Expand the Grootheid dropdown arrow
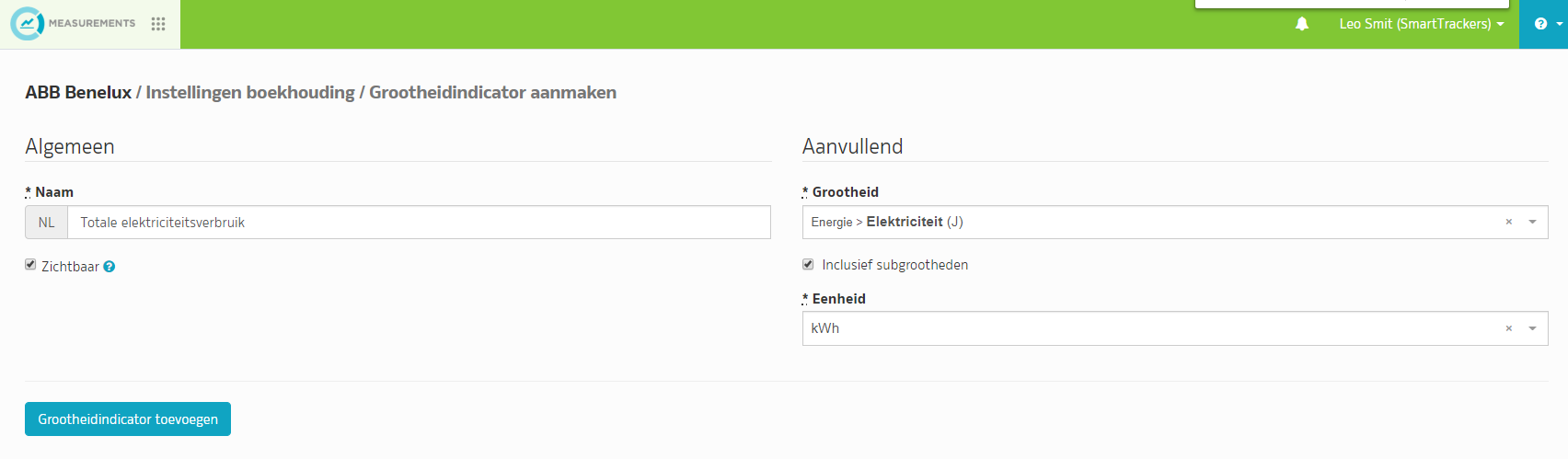The height and width of the screenshot is (459, 1568). [x=1533, y=222]
